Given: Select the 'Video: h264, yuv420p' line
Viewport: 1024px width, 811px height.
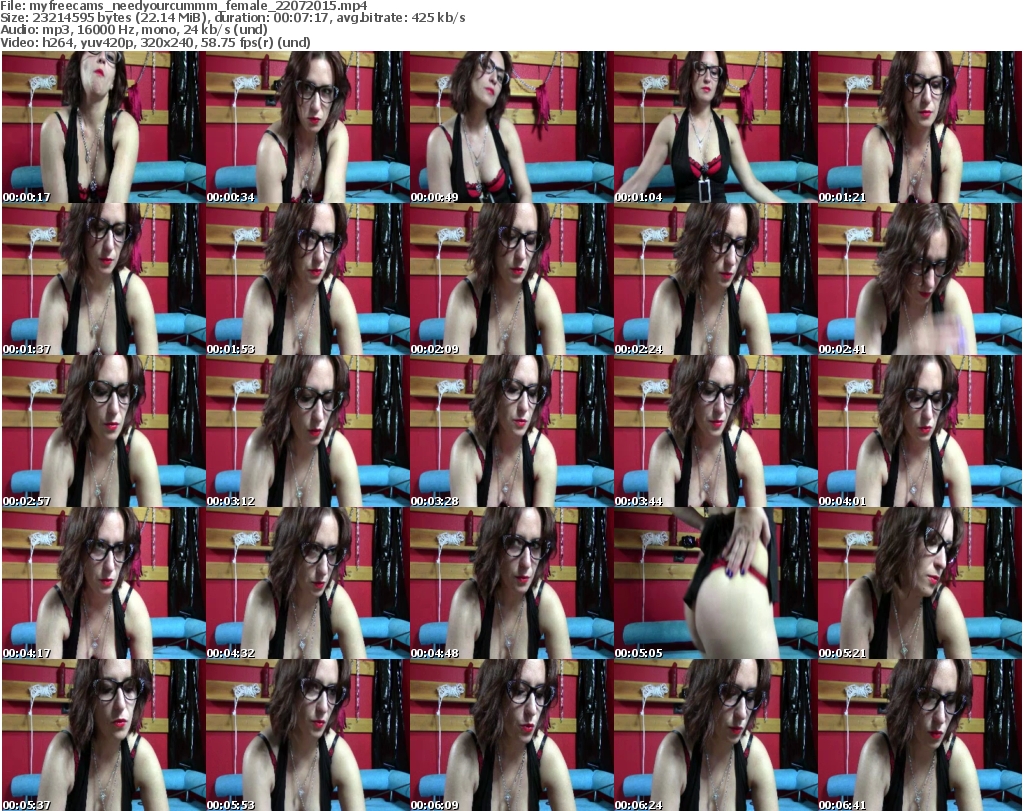Looking at the screenshot, I should [155, 42].
